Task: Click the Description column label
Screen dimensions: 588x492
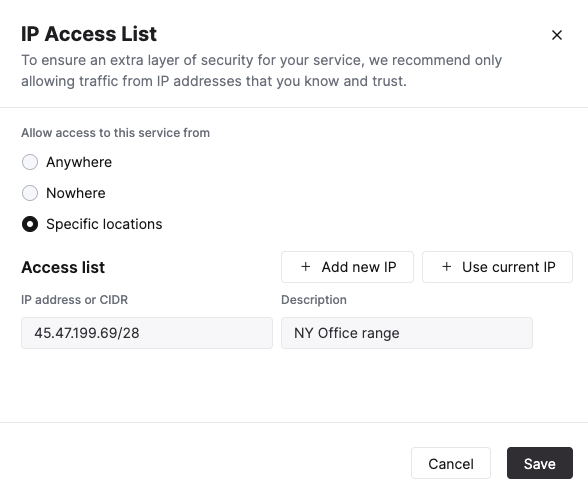Action: [x=314, y=300]
